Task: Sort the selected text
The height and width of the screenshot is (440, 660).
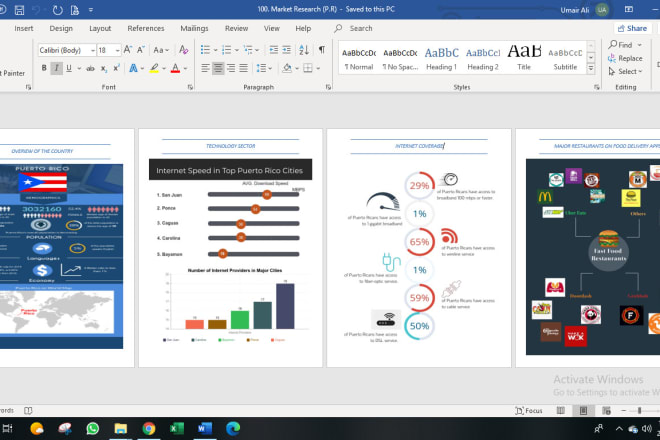Action: [304, 50]
